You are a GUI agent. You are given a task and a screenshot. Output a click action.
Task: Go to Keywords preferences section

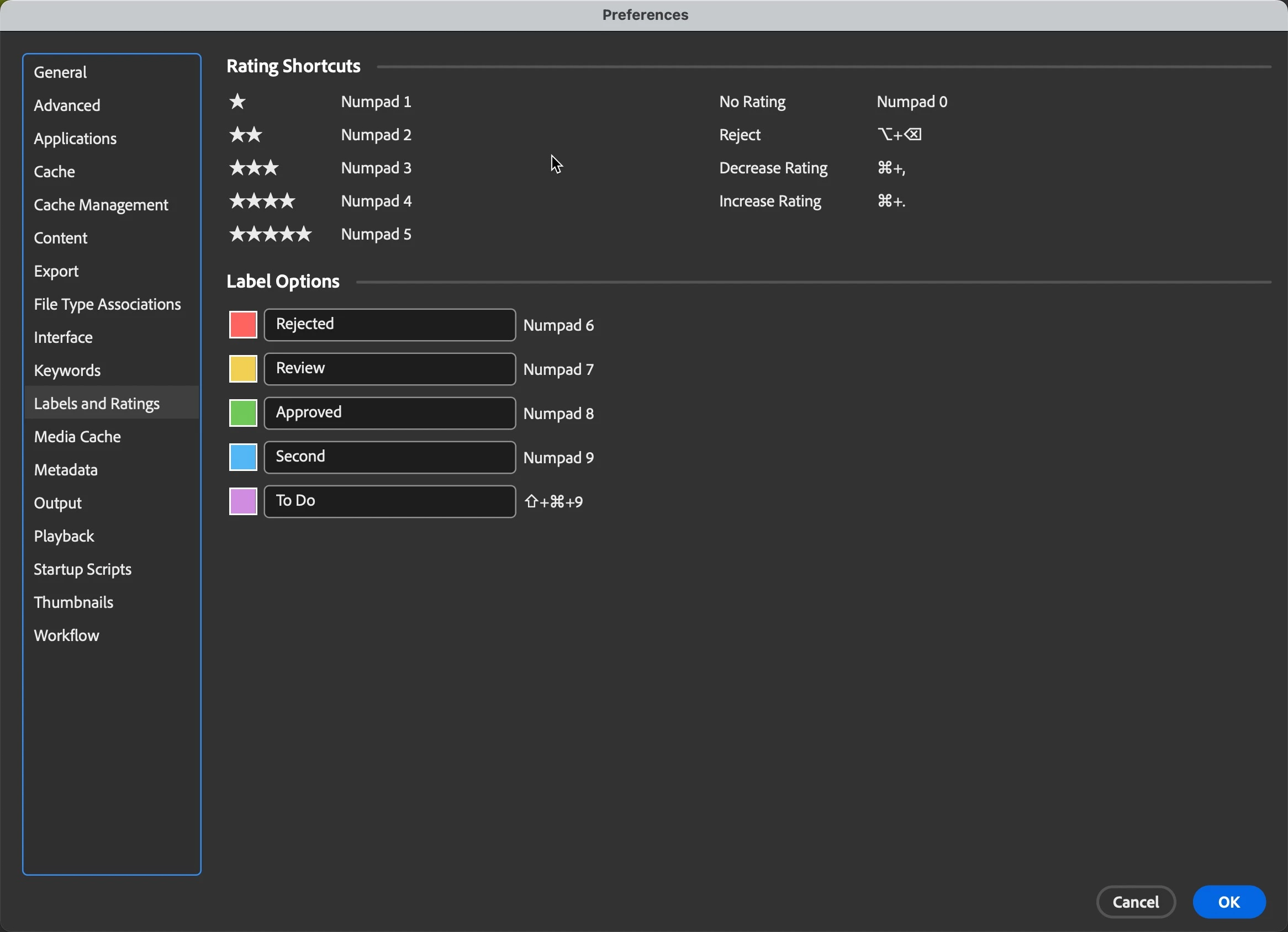coord(67,370)
